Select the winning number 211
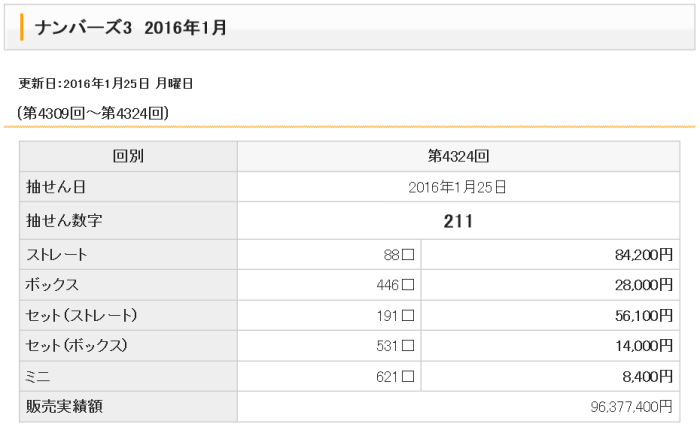Screen dimensions: 700x433 click(x=457, y=221)
